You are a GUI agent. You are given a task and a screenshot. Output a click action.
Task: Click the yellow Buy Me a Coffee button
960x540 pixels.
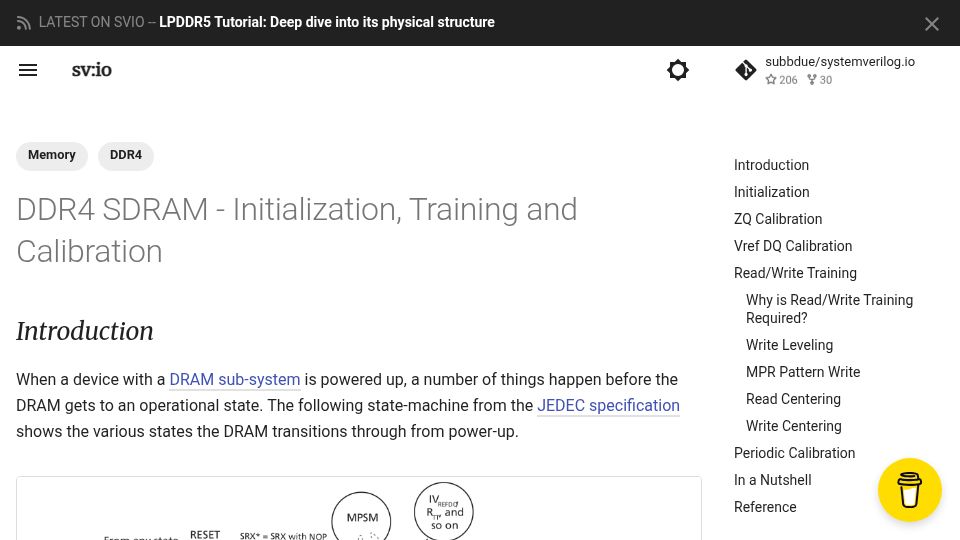point(909,489)
